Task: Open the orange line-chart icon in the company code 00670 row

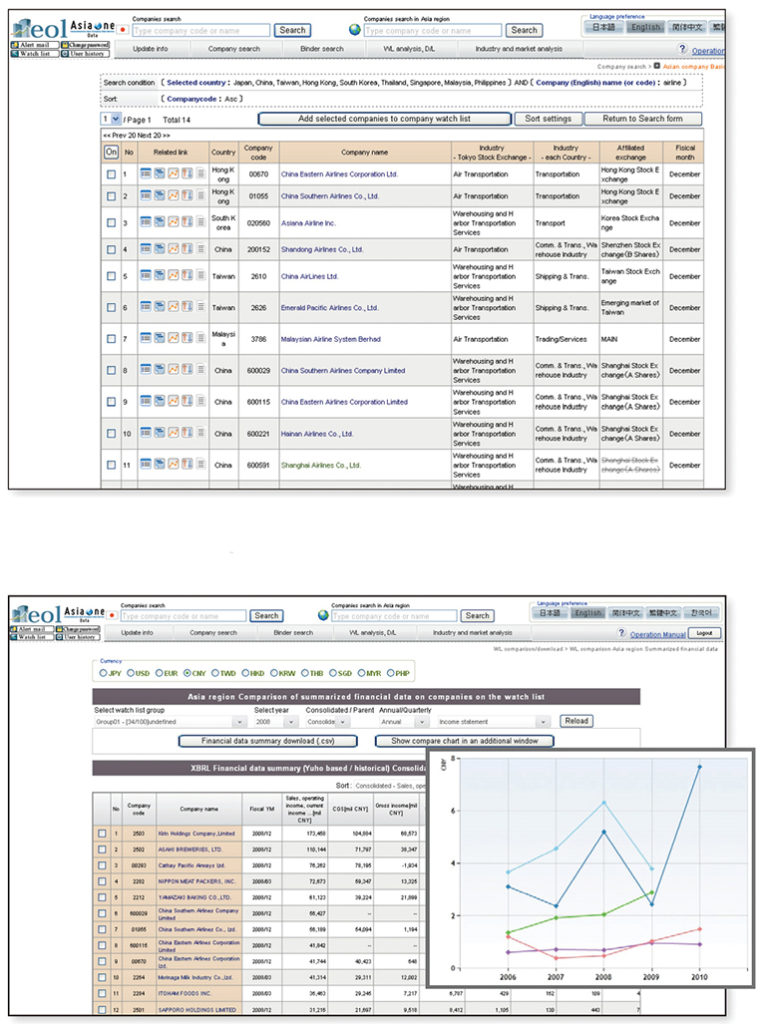Action: pyautogui.click(x=173, y=174)
